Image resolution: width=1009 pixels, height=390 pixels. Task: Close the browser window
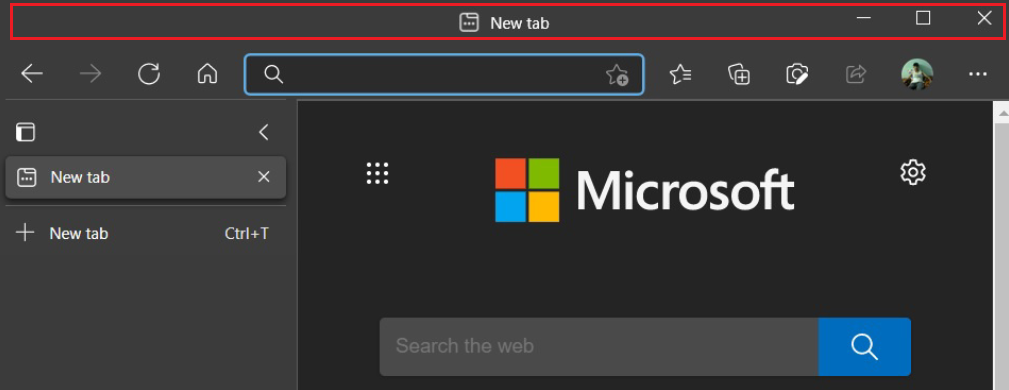click(984, 19)
